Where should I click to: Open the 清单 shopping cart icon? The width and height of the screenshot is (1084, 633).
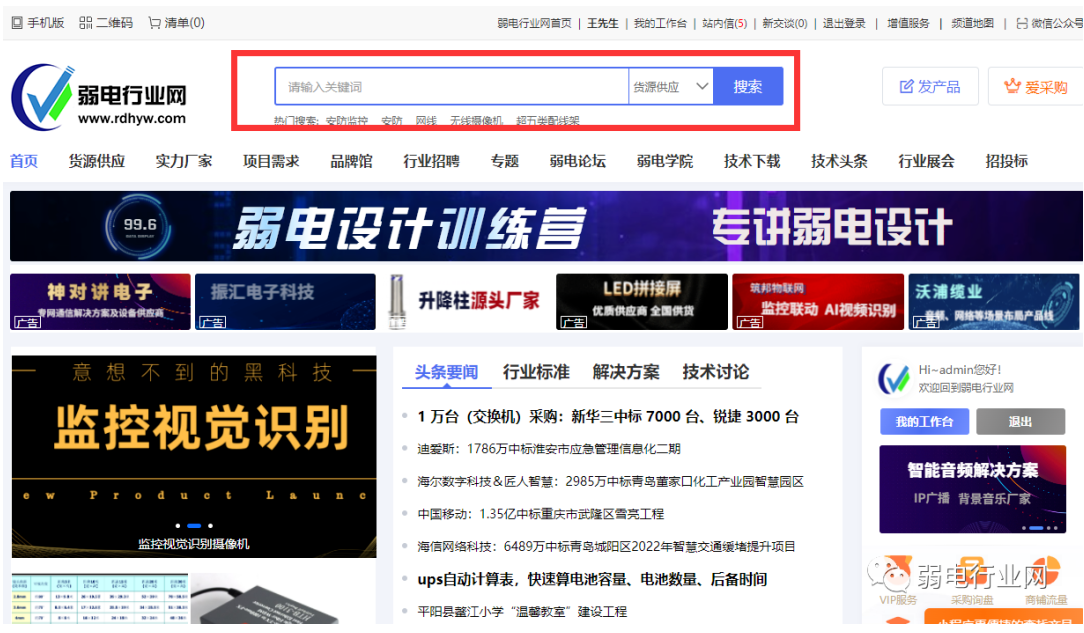point(154,23)
